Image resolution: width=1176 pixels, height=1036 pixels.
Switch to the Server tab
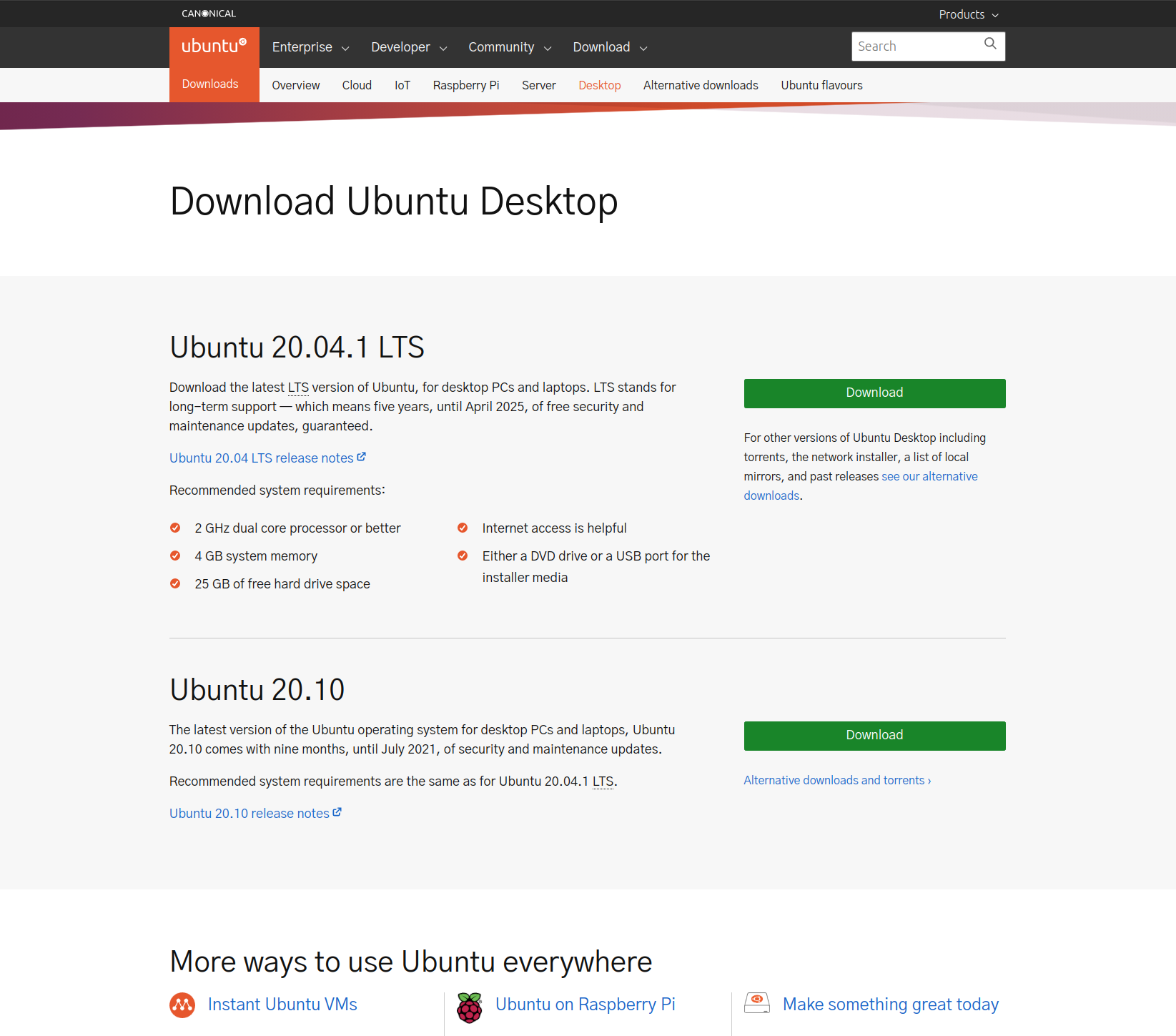(539, 85)
